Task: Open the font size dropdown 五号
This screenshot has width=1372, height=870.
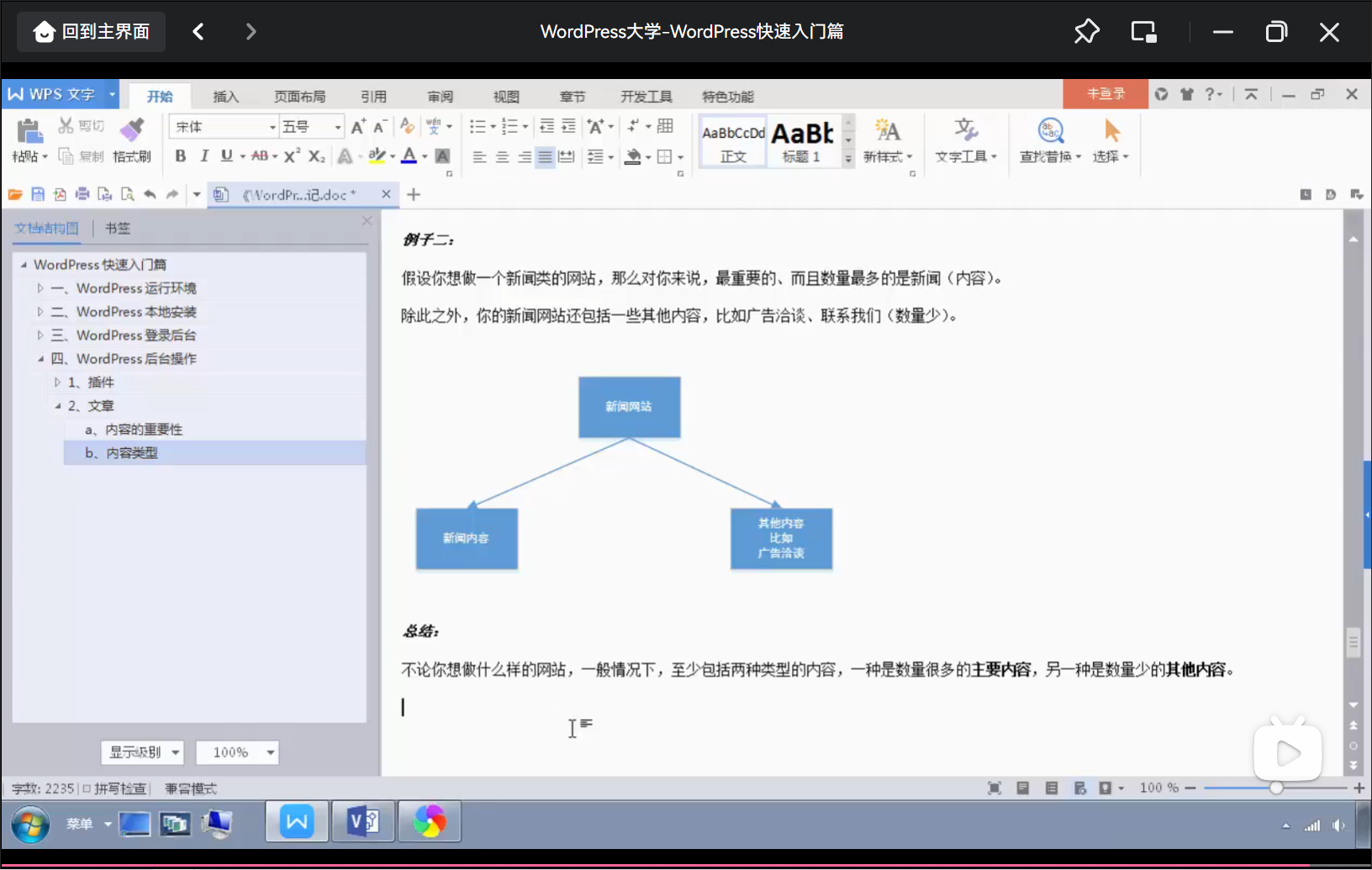Action: point(338,127)
